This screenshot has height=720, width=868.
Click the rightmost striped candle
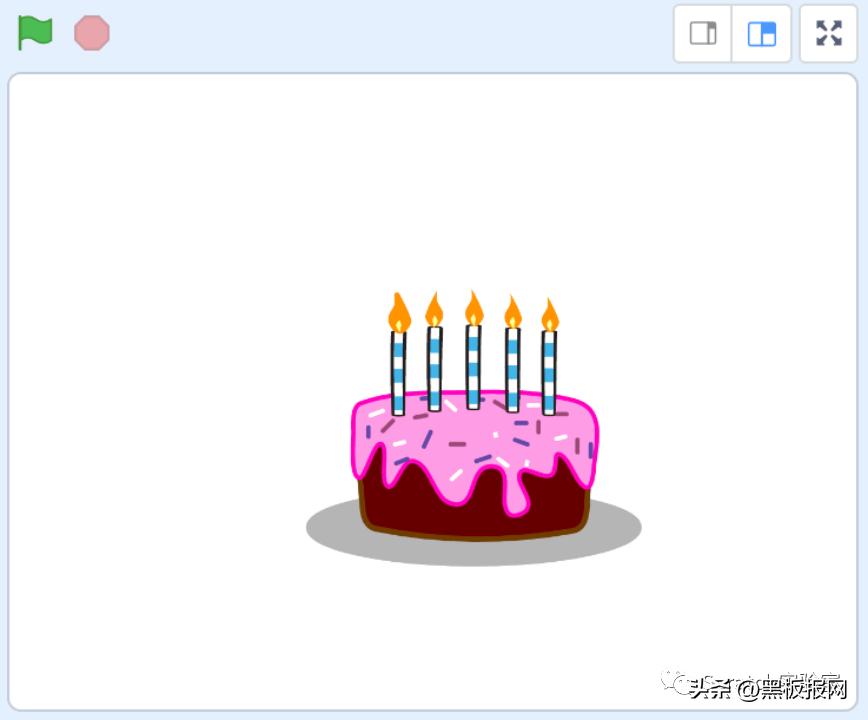(x=549, y=372)
